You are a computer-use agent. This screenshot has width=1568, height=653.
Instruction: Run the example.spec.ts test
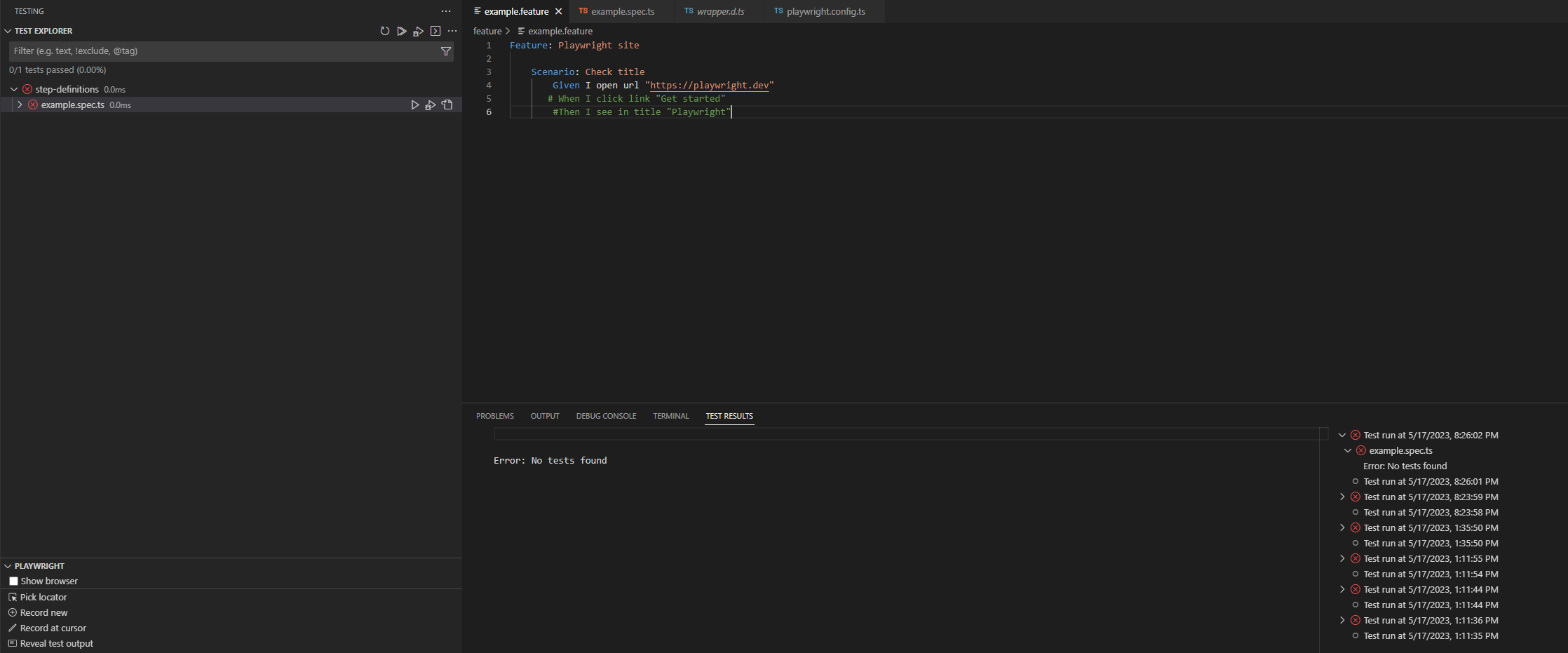tap(414, 105)
